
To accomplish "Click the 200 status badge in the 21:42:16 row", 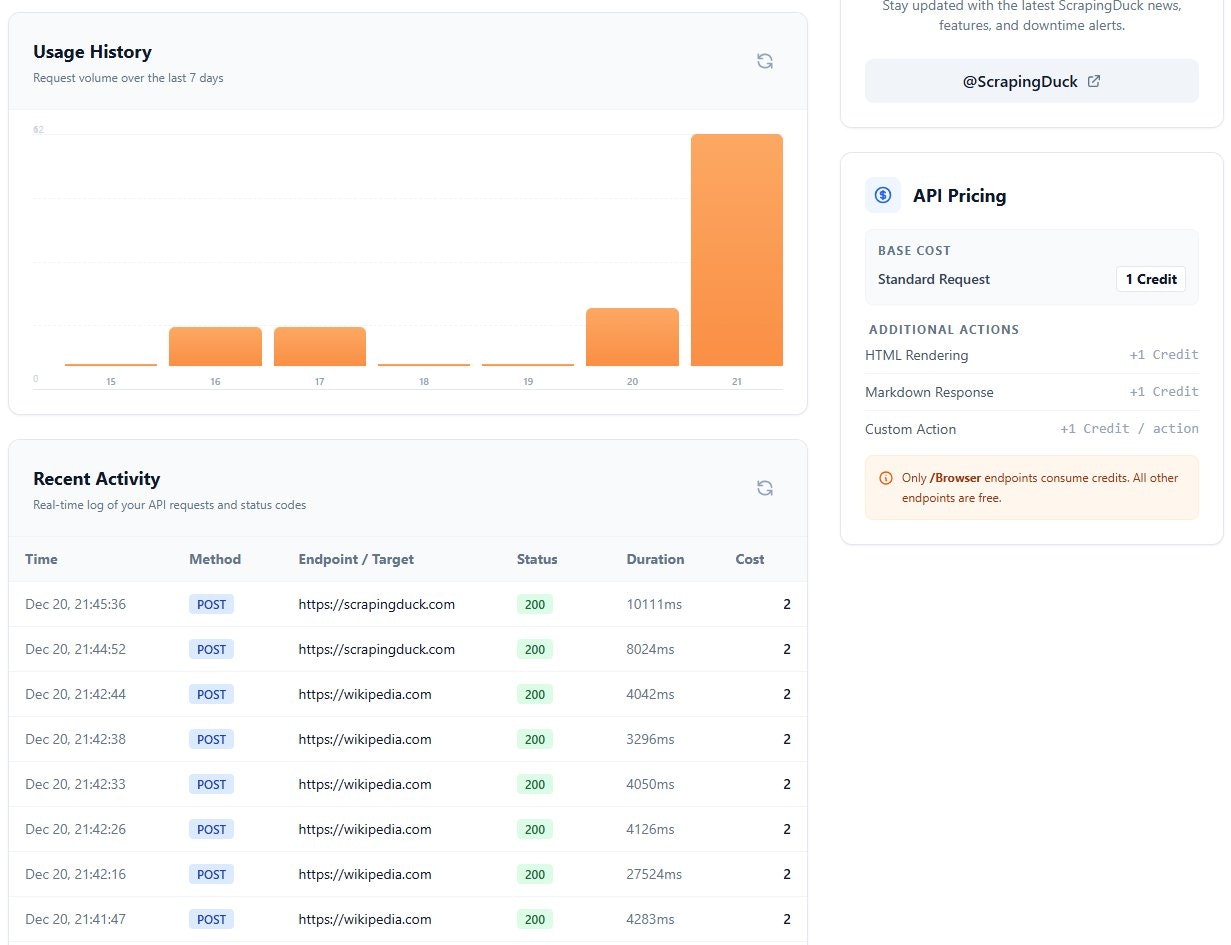I will [x=535, y=874].
